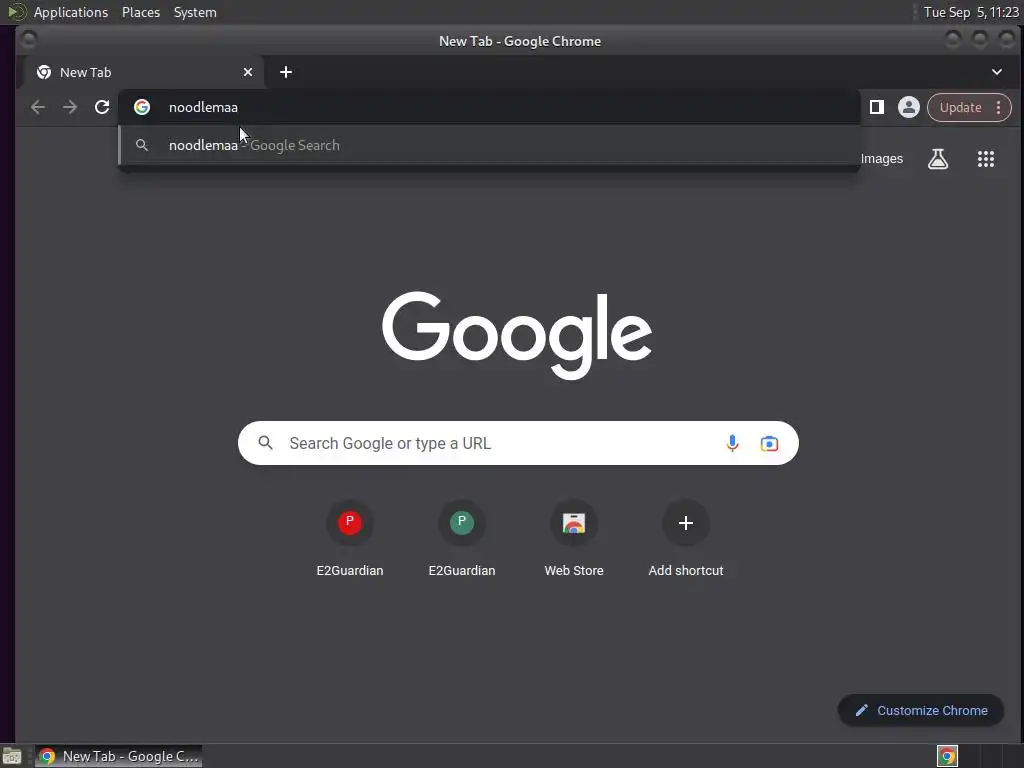Open the System menu
This screenshot has height=768, width=1024.
click(x=195, y=12)
